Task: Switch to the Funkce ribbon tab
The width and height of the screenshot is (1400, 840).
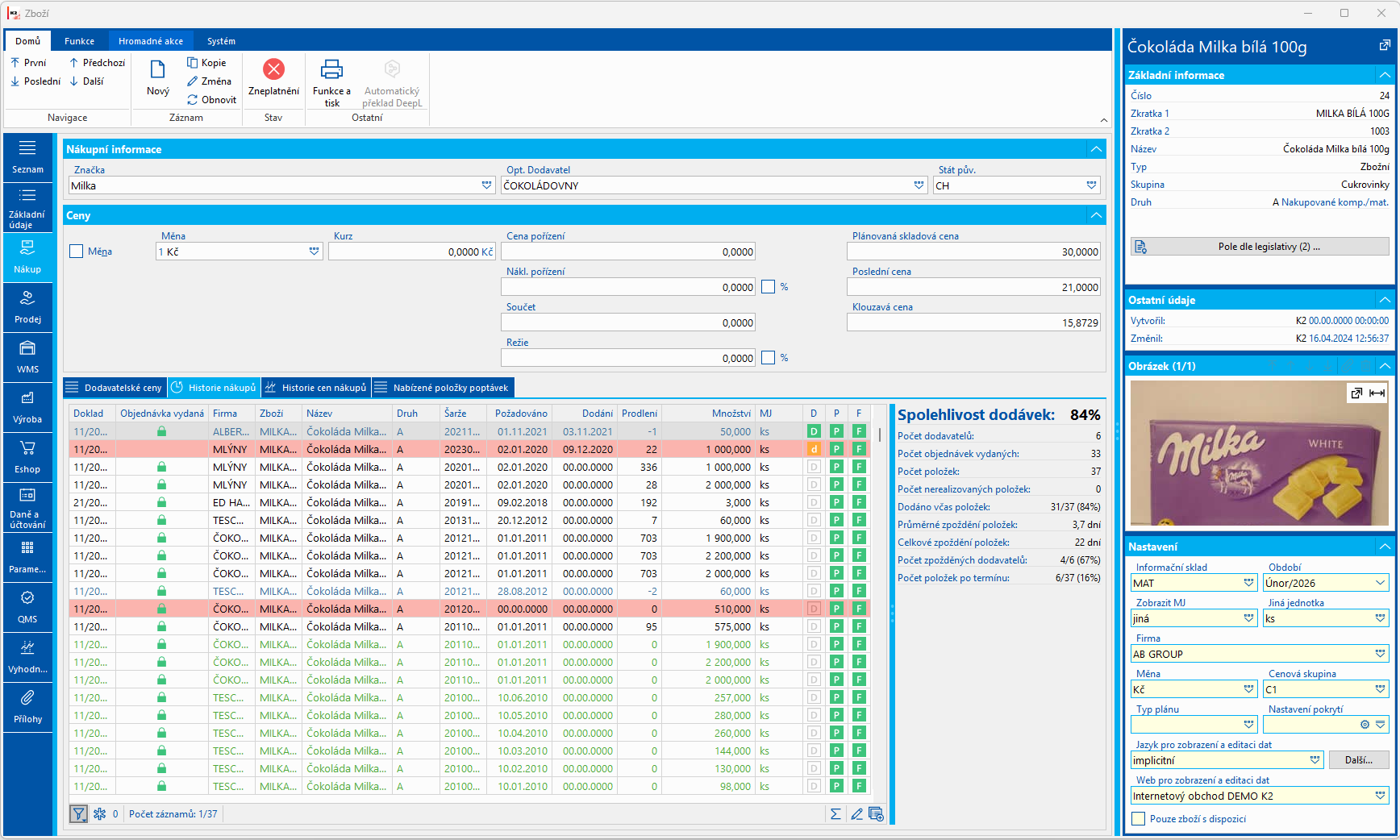Action: pos(80,41)
